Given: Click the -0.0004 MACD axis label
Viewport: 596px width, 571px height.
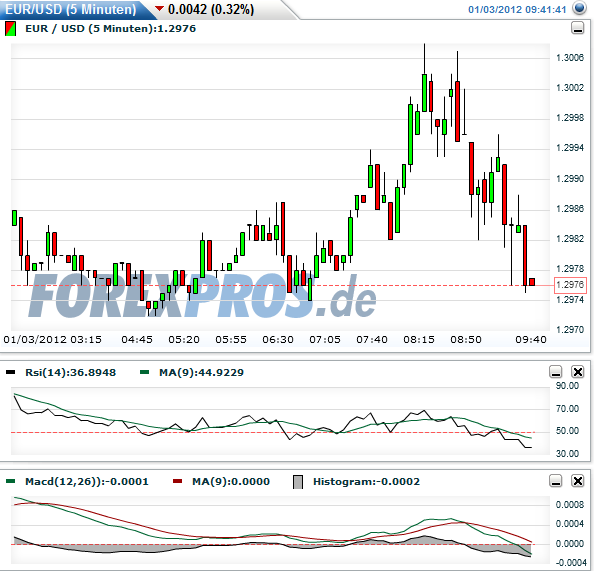Looking at the screenshot, I should pyautogui.click(x=571, y=563).
